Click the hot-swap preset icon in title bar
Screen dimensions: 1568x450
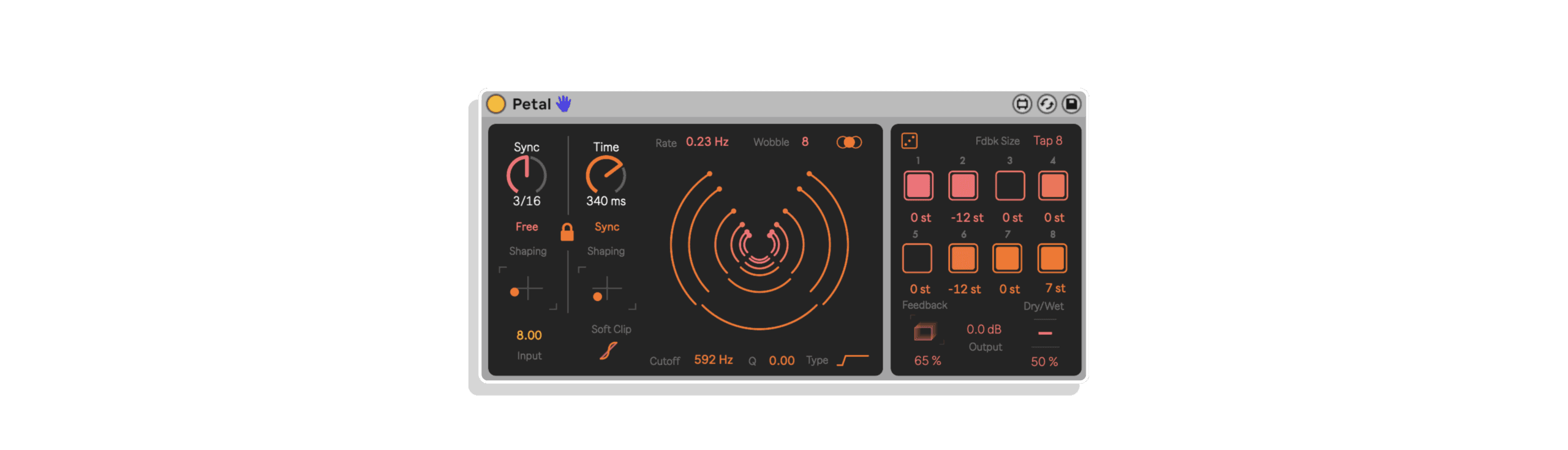tap(1022, 104)
